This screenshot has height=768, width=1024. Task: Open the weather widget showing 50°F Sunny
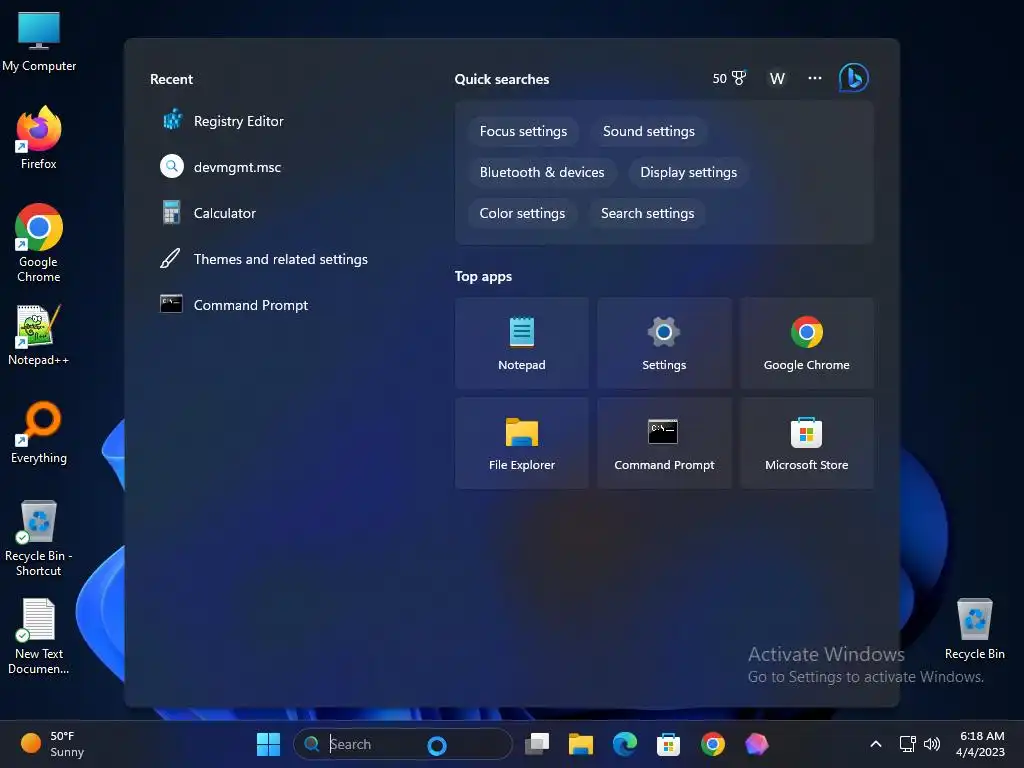(x=53, y=744)
